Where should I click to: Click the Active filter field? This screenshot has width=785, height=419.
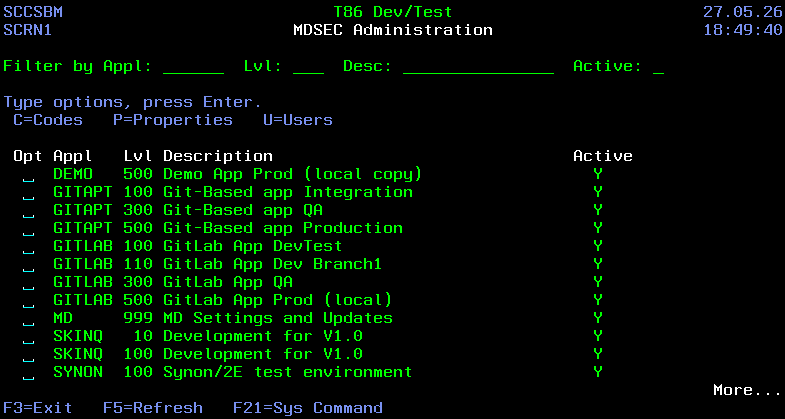click(658, 67)
